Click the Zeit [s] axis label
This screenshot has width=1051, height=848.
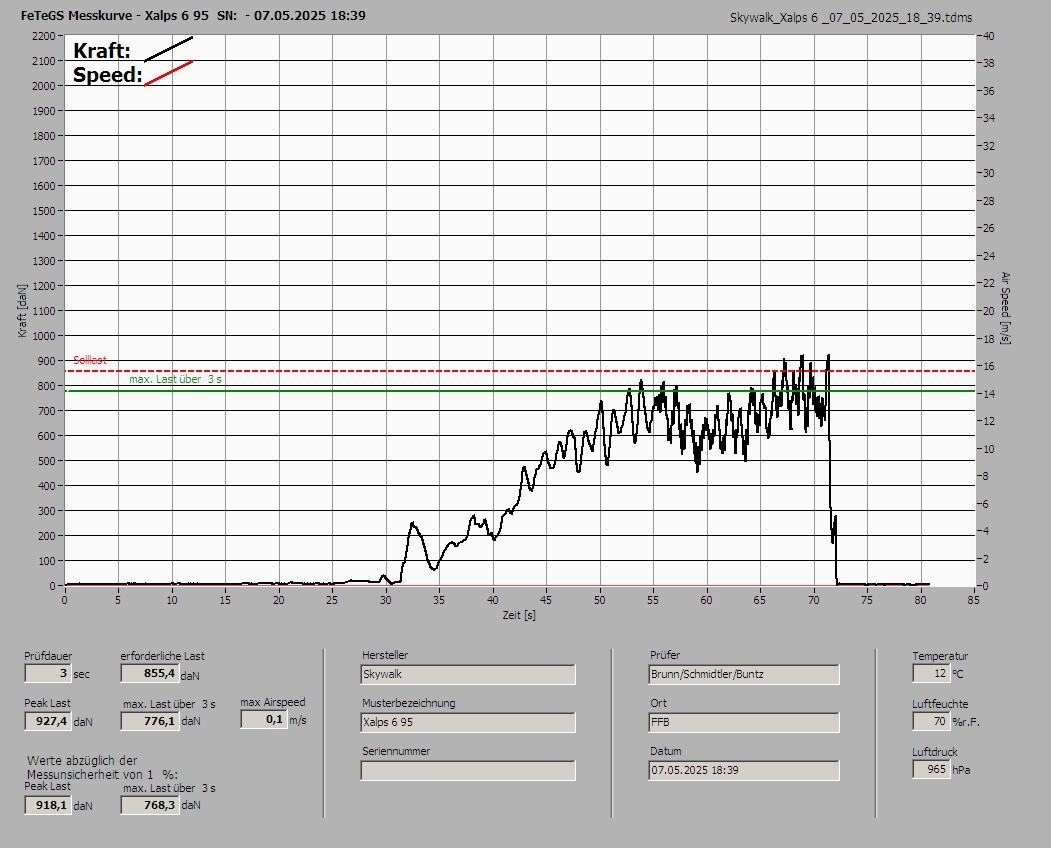click(519, 615)
